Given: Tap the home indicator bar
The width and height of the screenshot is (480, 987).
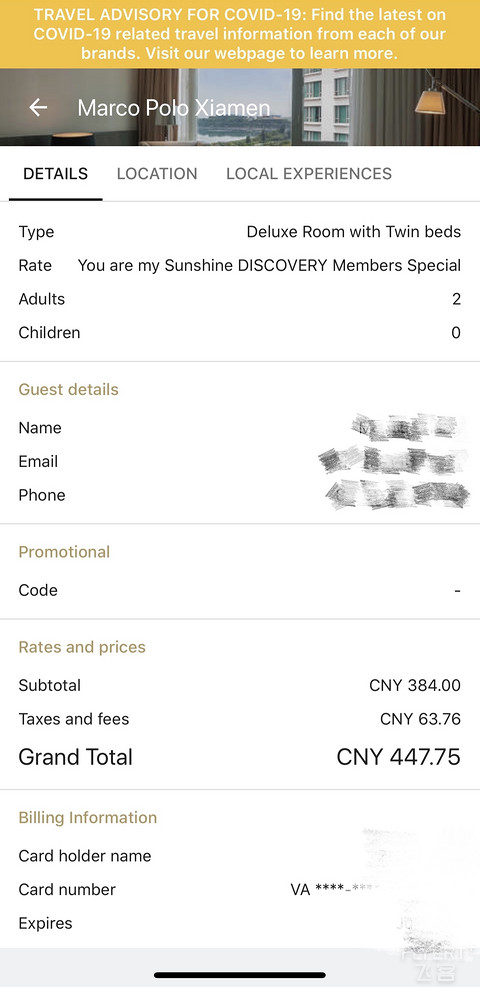Looking at the screenshot, I should point(240,976).
